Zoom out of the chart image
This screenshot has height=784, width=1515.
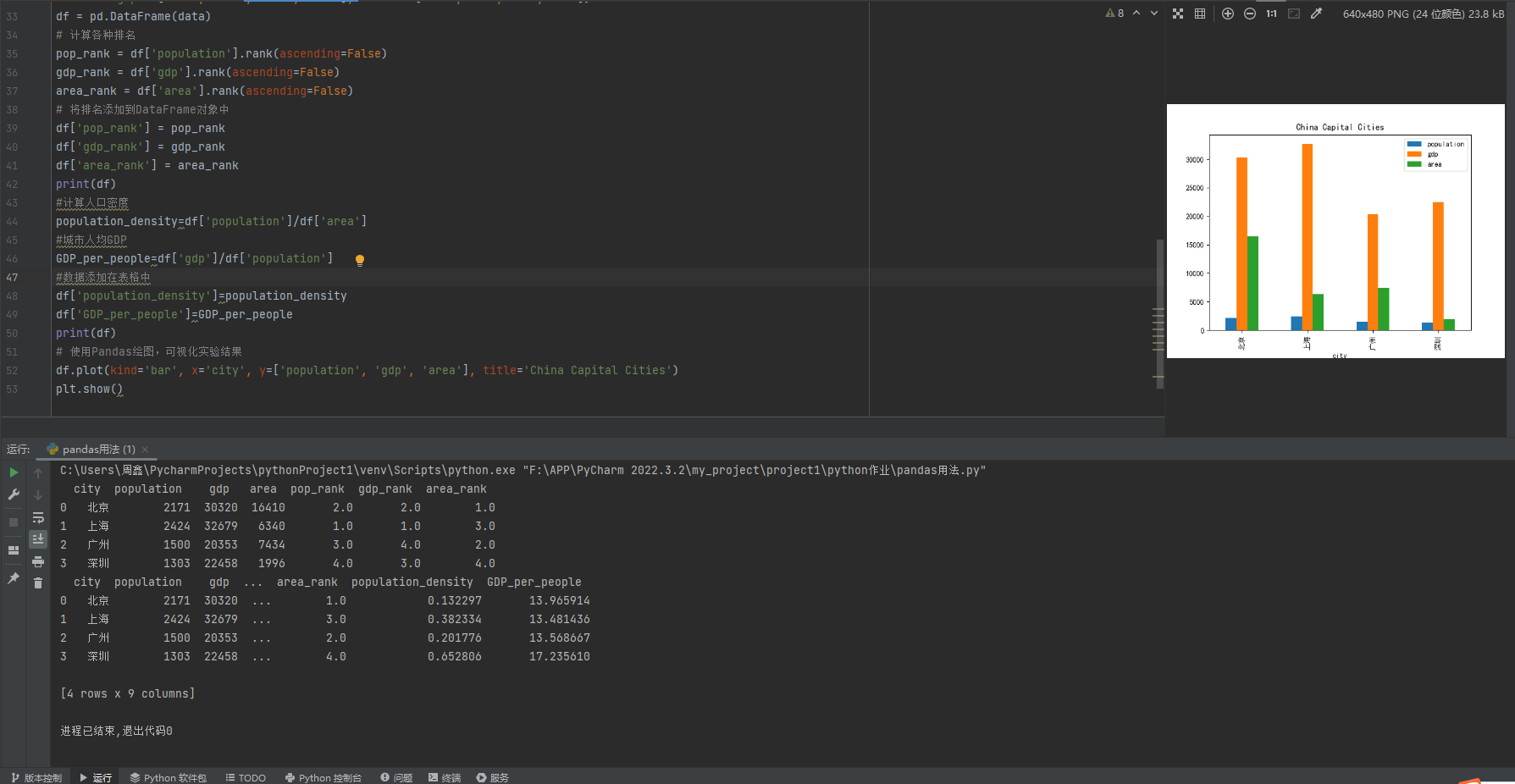tap(1249, 14)
